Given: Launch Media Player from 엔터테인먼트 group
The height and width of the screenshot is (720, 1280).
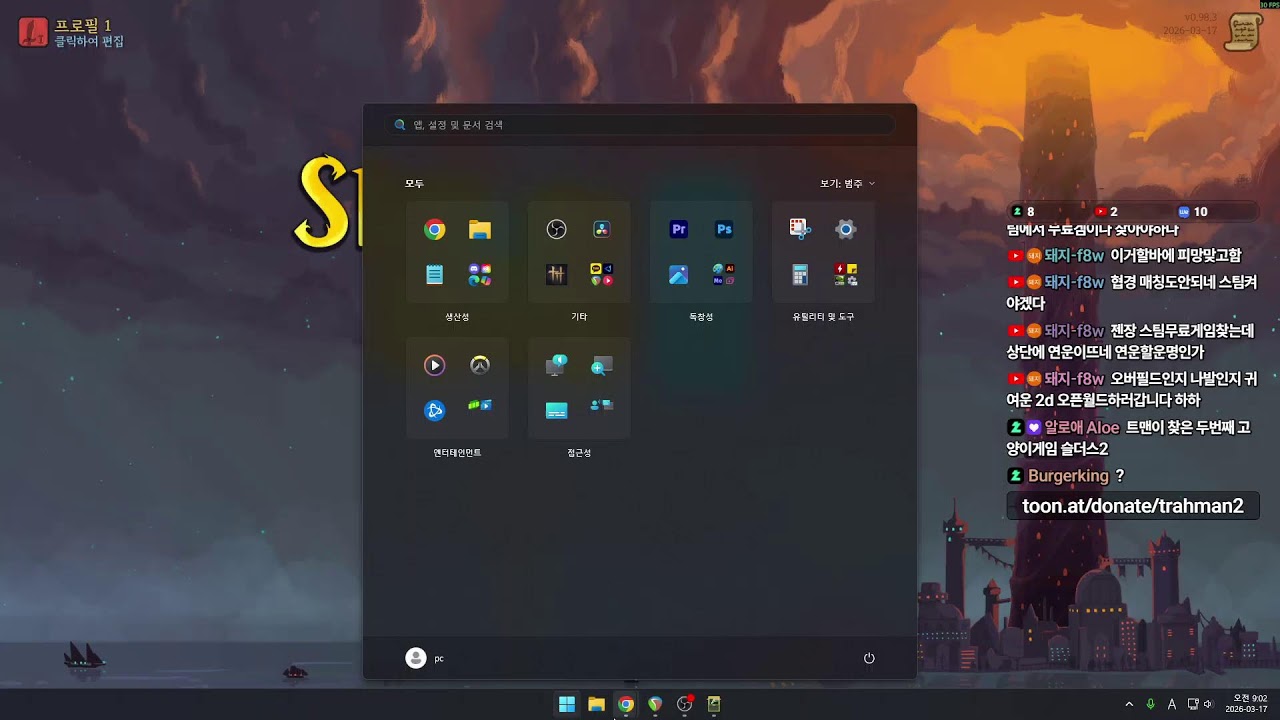Looking at the screenshot, I should pyautogui.click(x=434, y=366).
